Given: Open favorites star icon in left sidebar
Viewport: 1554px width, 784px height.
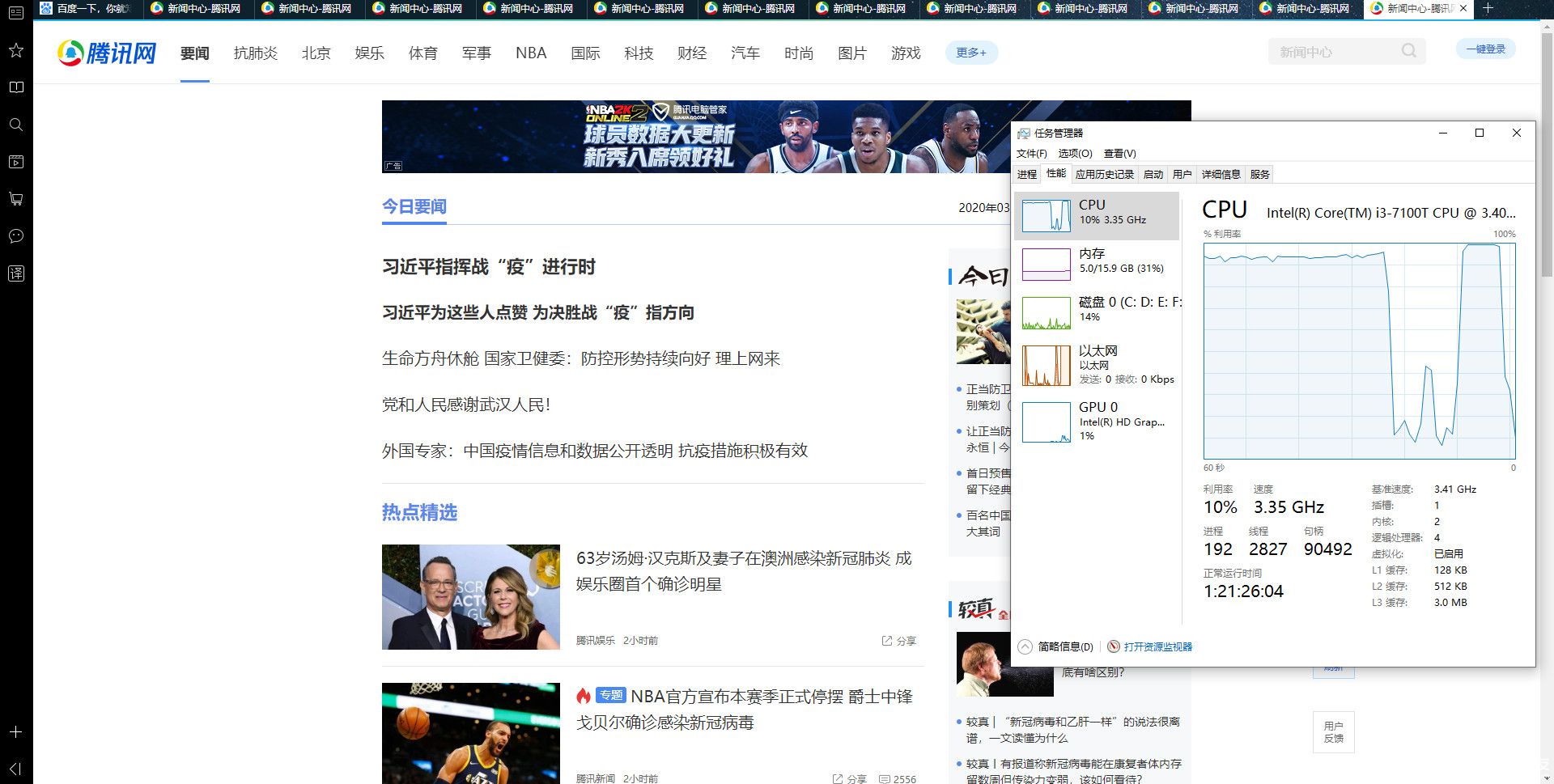Looking at the screenshot, I should tap(15, 50).
